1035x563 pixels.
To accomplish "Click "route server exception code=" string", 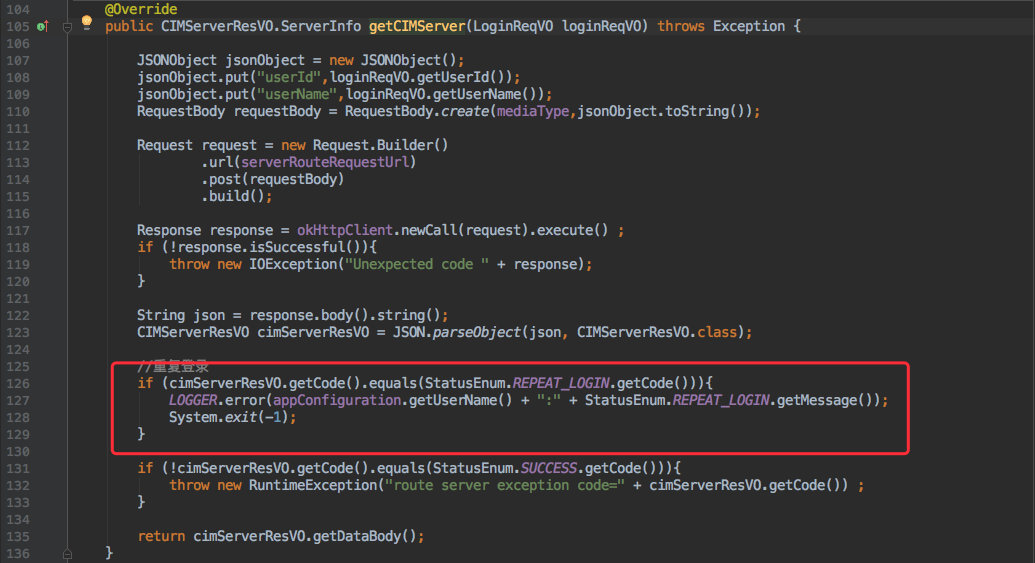I will [x=504, y=486].
